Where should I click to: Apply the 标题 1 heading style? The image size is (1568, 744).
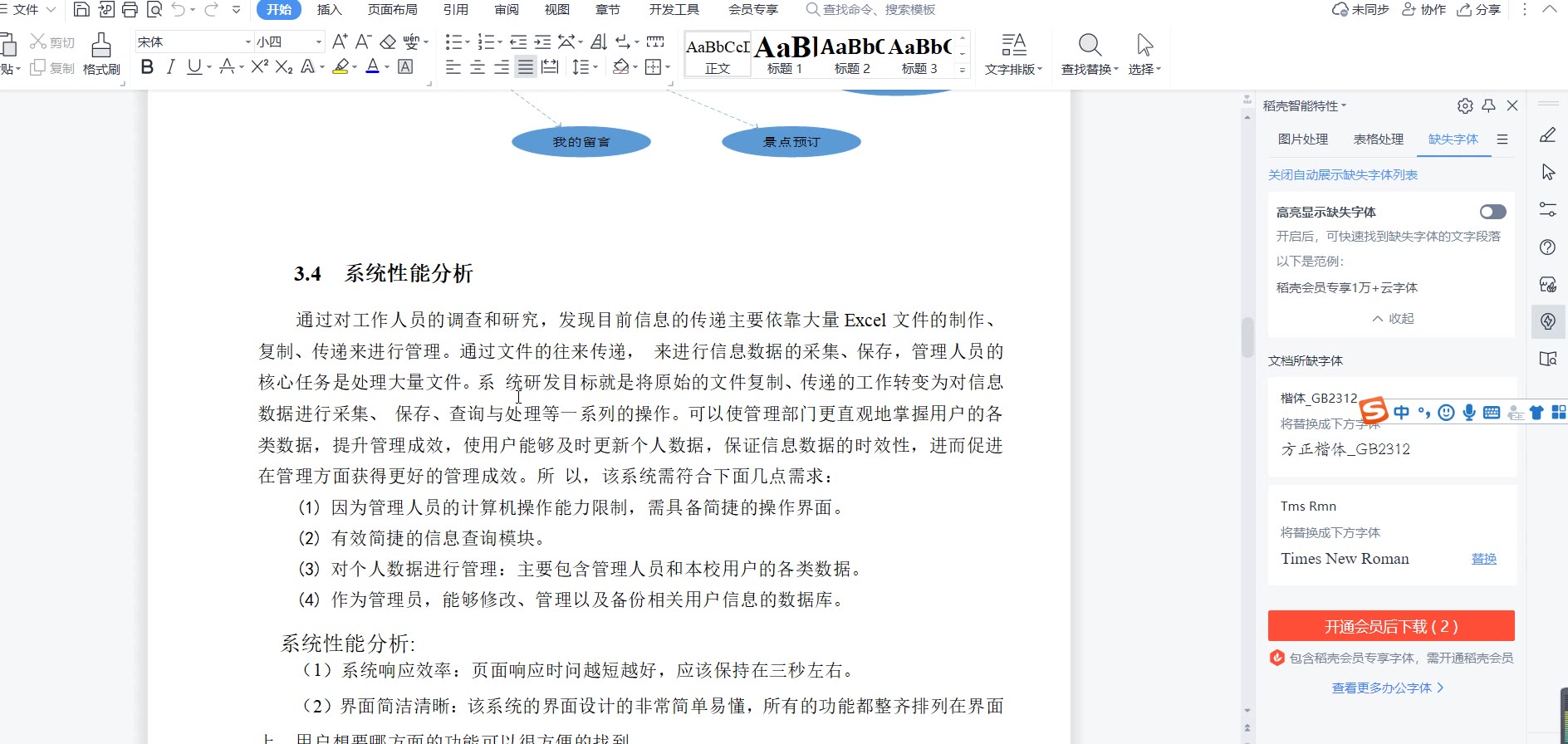pyautogui.click(x=785, y=55)
